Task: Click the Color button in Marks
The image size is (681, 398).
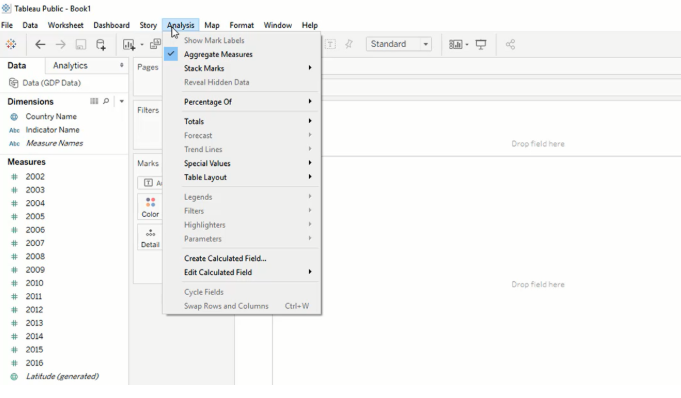Action: 150,207
